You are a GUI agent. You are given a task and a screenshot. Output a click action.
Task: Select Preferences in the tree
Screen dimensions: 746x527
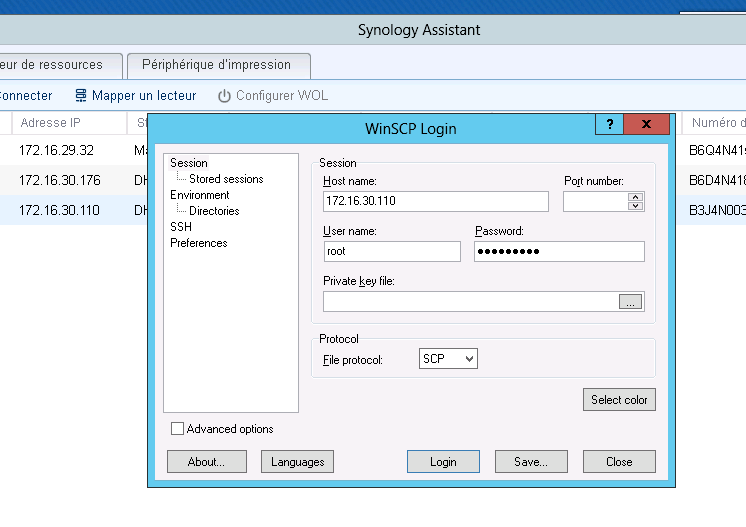tap(199, 243)
